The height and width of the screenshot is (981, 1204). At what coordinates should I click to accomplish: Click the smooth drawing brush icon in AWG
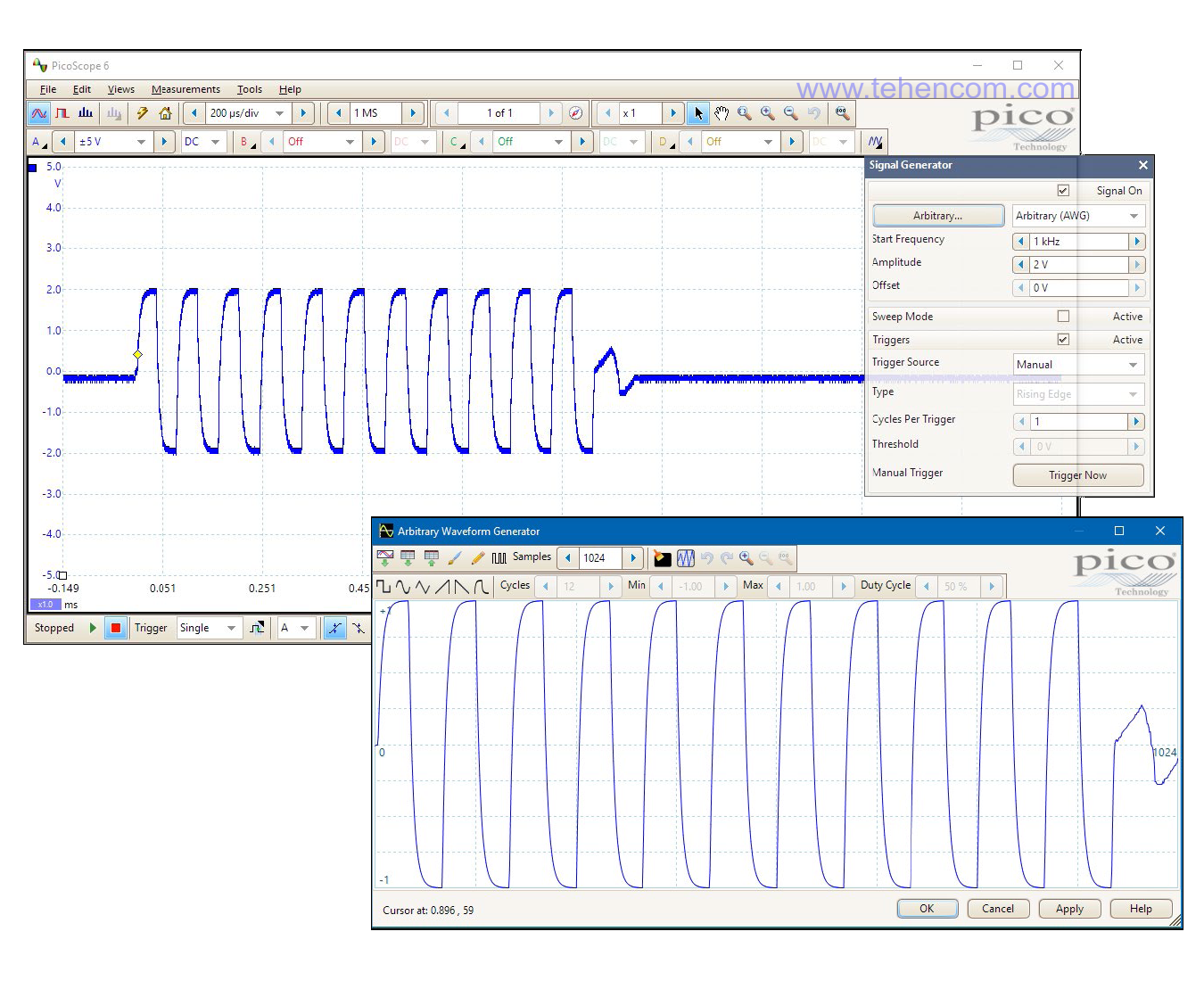[455, 558]
